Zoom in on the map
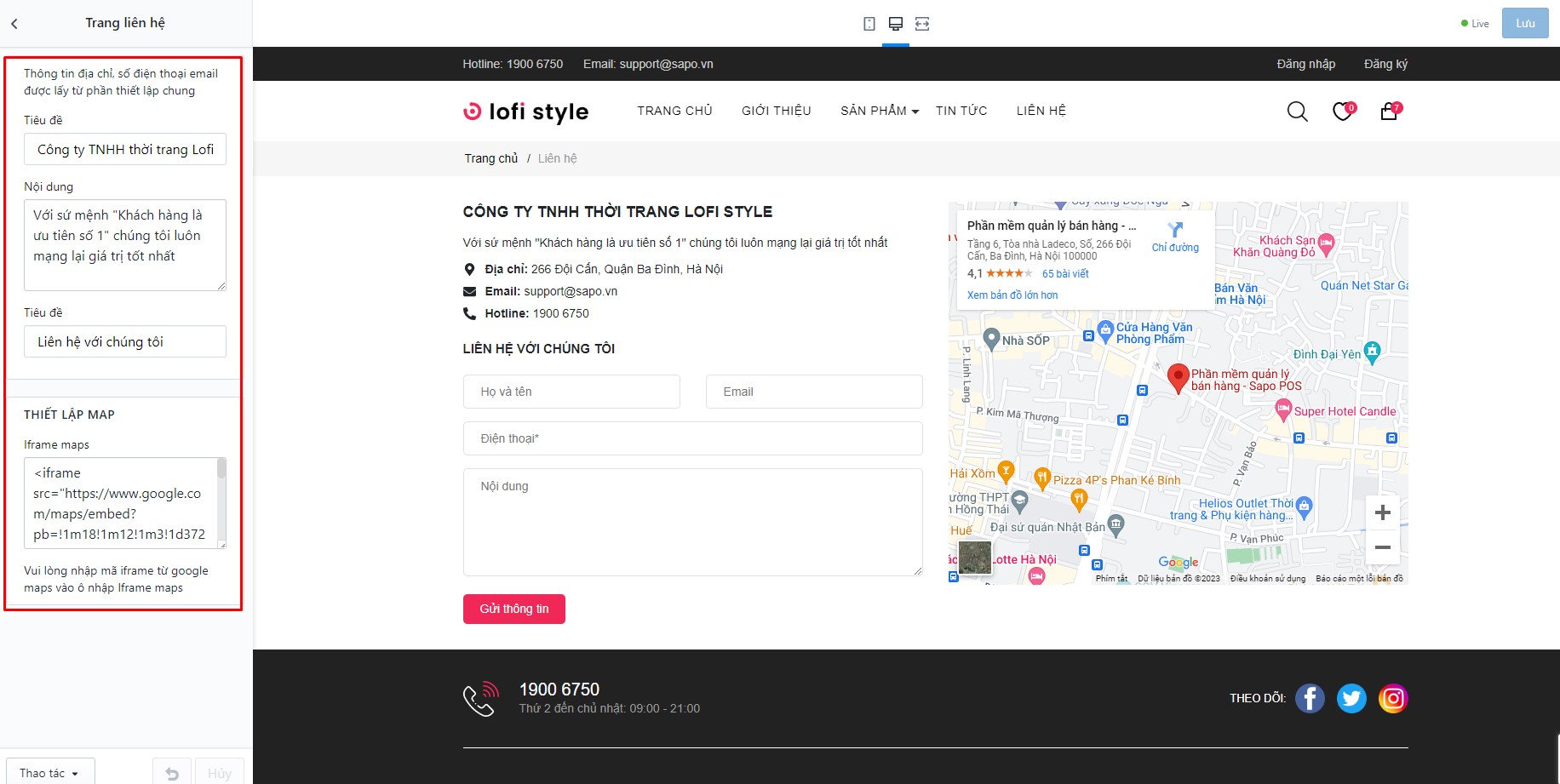 [1383, 512]
